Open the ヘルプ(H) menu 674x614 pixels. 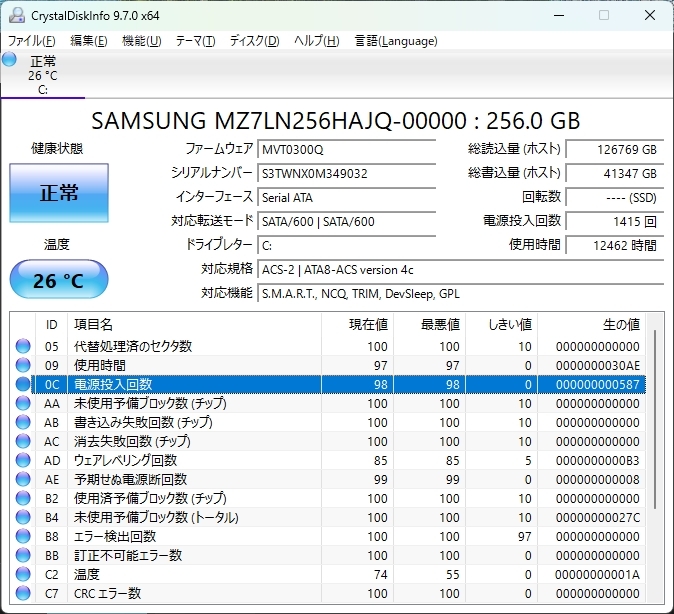click(x=317, y=41)
